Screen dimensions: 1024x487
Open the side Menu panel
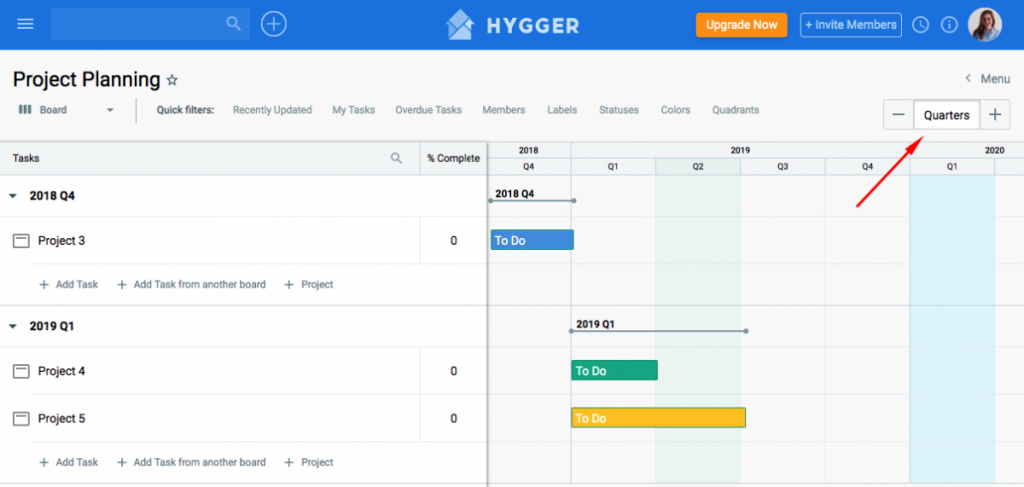click(x=987, y=79)
